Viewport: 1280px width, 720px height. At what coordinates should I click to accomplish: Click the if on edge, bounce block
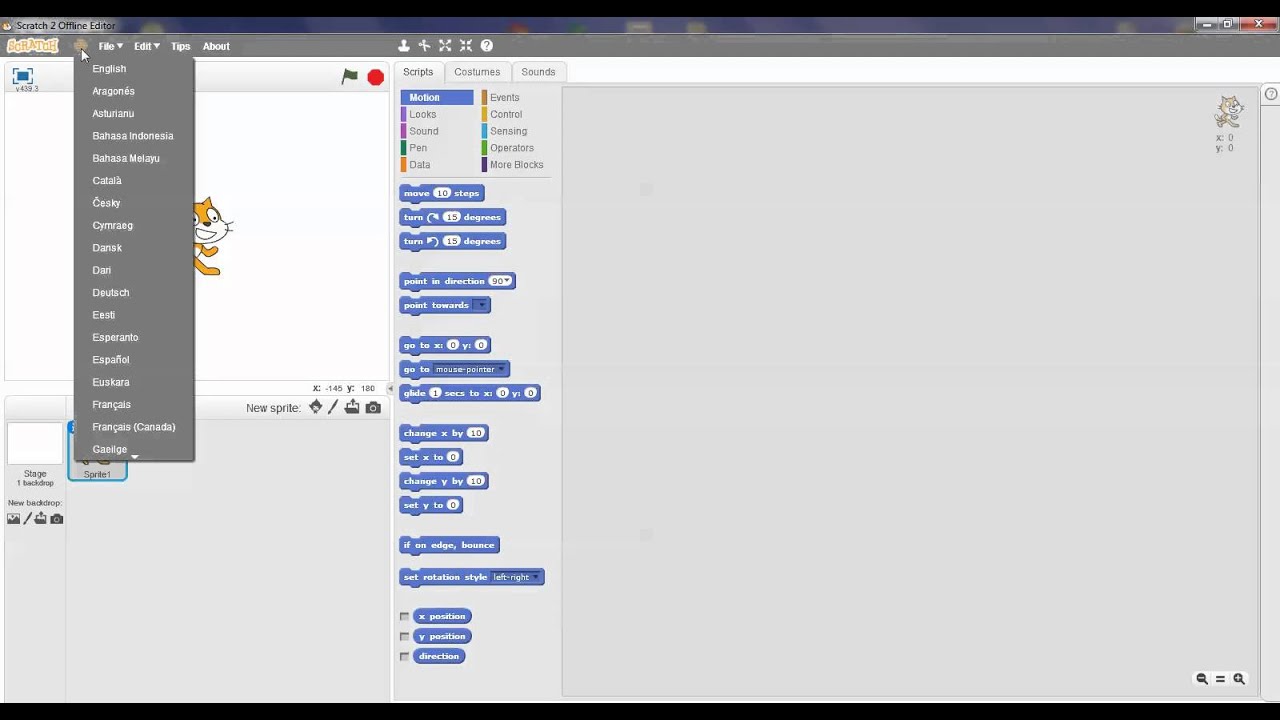click(449, 545)
